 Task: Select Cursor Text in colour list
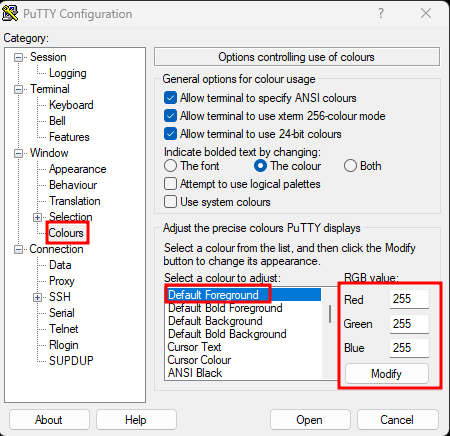[243, 347]
